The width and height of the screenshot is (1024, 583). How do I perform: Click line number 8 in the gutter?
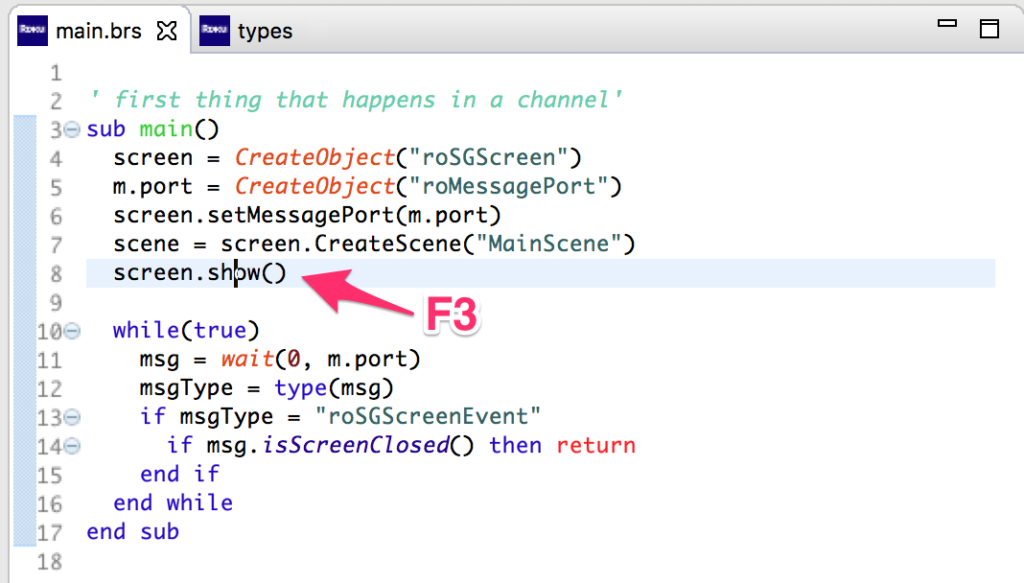tap(54, 274)
